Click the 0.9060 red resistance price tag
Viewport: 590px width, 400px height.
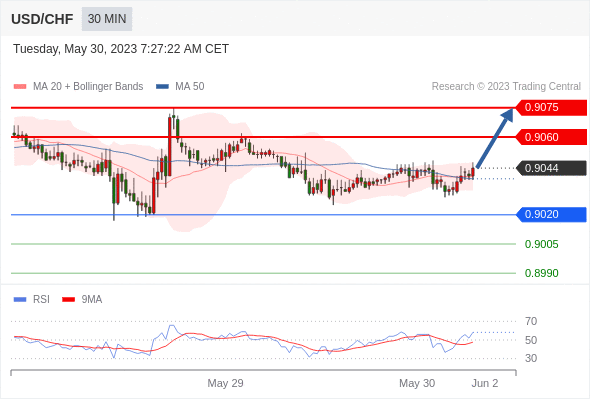click(x=551, y=137)
